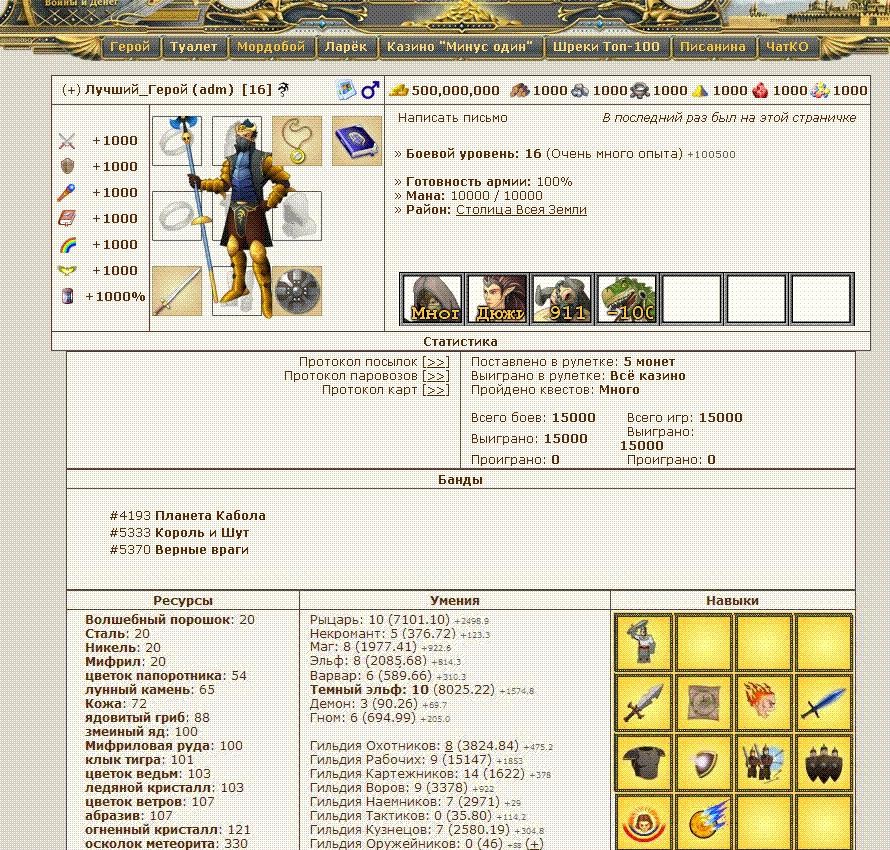Viewport: 890px width, 850px height.
Task: Click the male gender symbol icon
Action: [370, 90]
